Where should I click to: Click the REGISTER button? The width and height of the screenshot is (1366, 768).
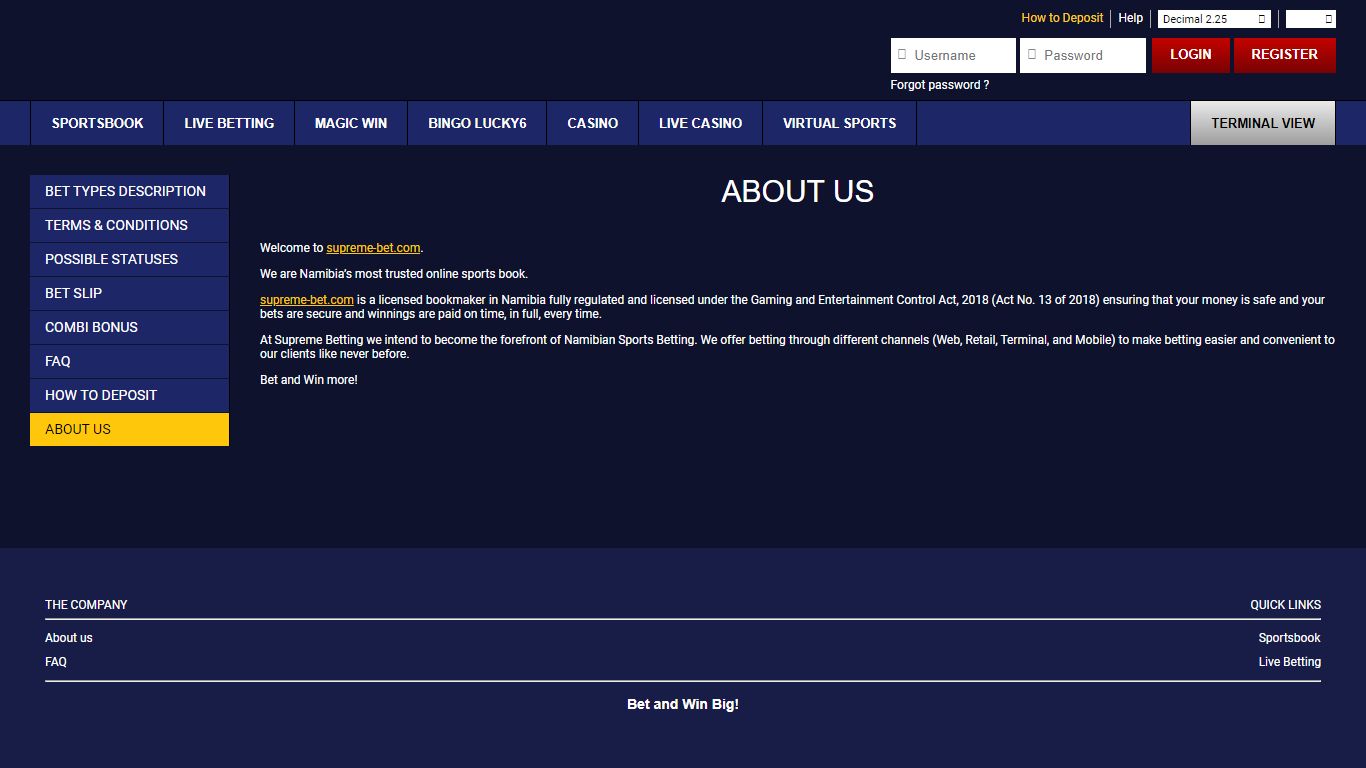(x=1285, y=55)
